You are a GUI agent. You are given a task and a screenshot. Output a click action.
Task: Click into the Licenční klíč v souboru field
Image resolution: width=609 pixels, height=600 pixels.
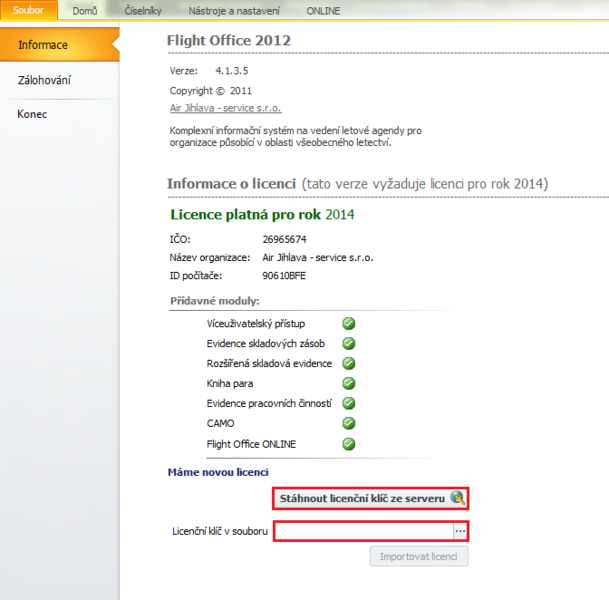click(x=363, y=531)
